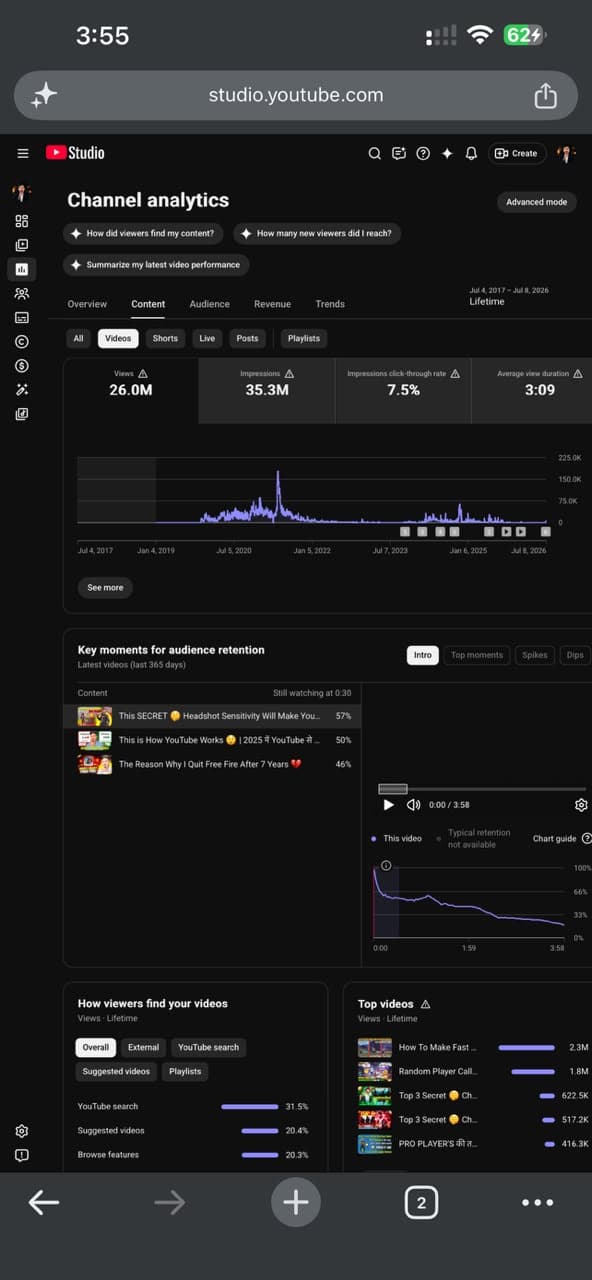Open channel avatar at the sidebar top

(x=22, y=193)
